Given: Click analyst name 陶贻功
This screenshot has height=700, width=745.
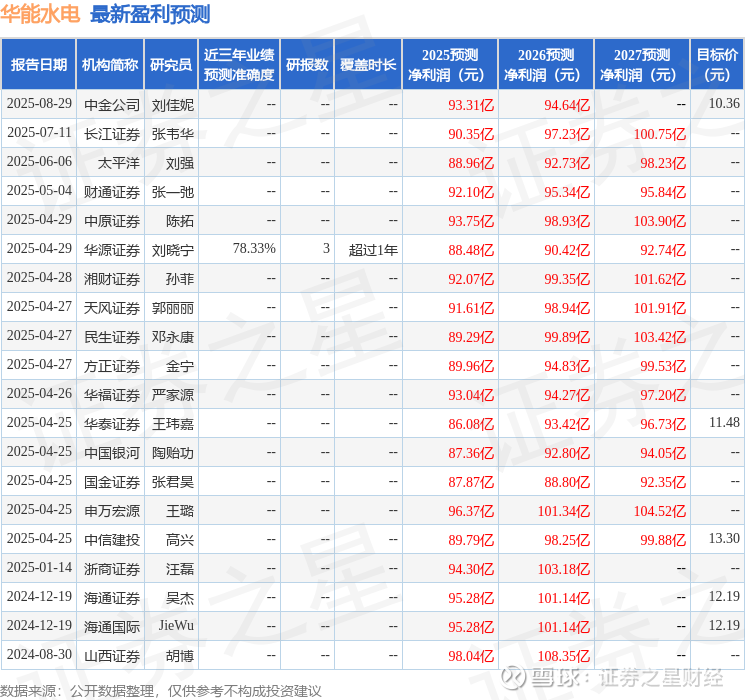Looking at the screenshot, I should pos(172,453).
